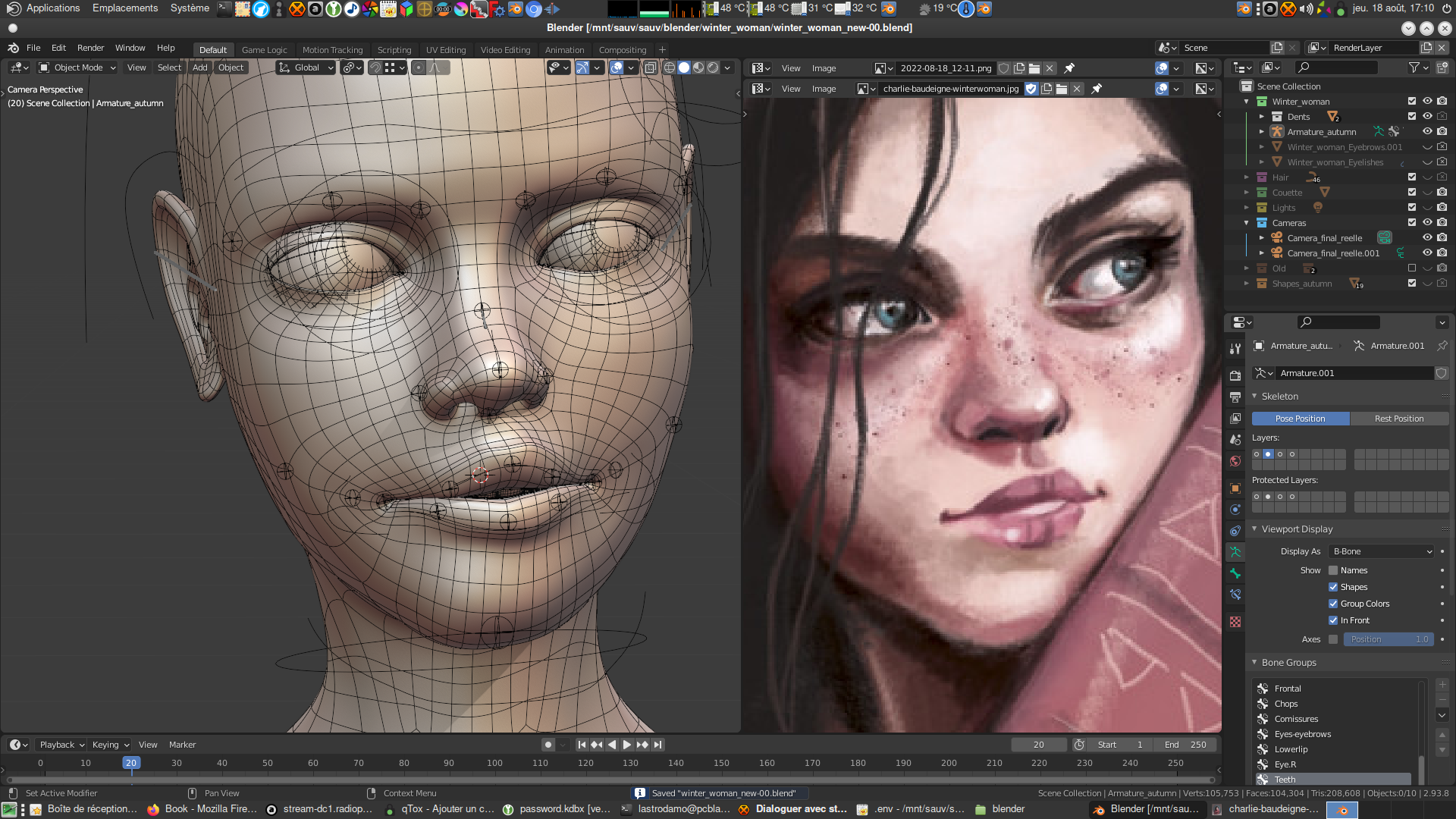Screen dimensions: 1456x819
Task: Select the Teeth bone group
Action: [x=1333, y=779]
